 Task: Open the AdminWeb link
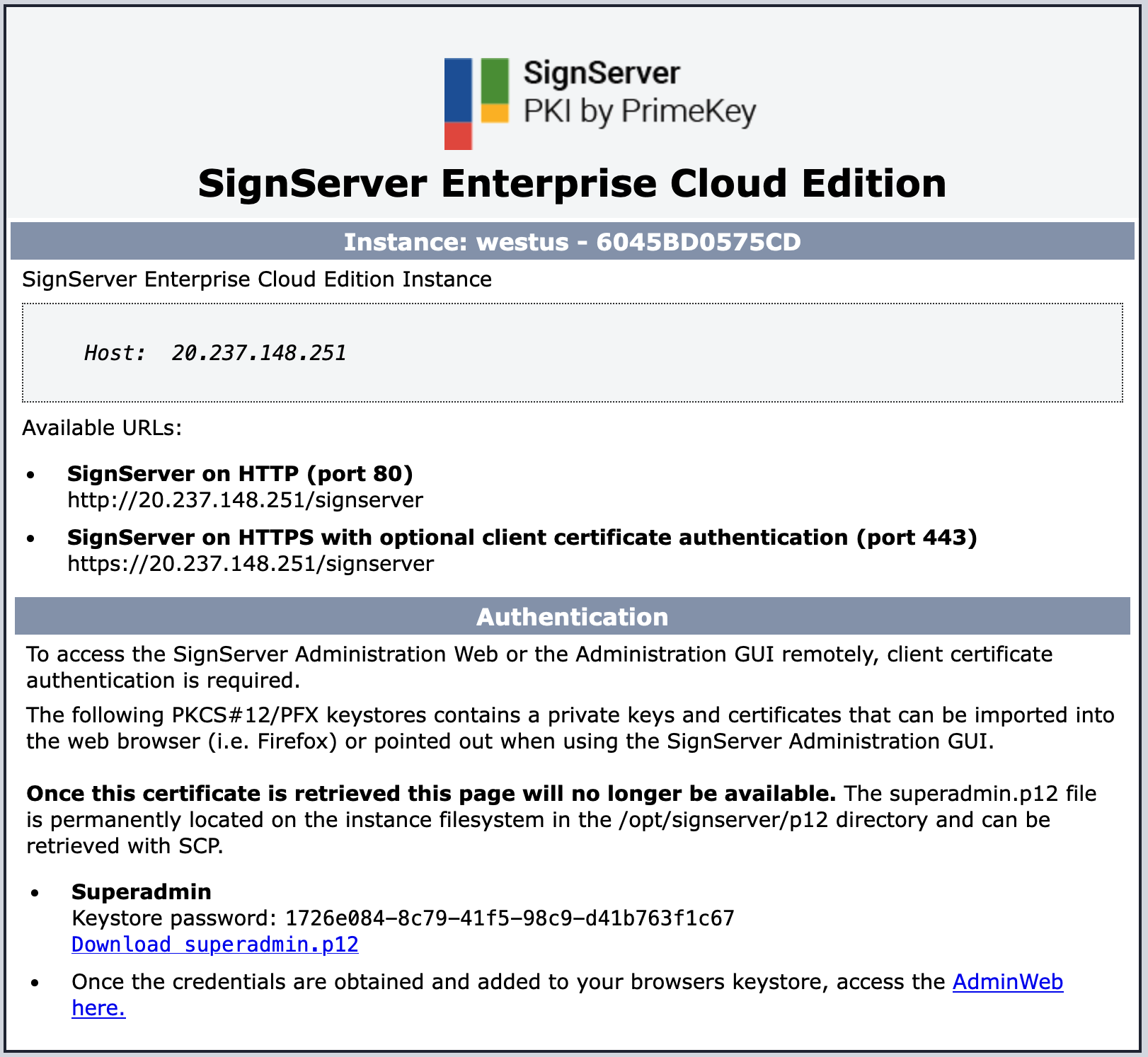pyautogui.click(x=1007, y=982)
